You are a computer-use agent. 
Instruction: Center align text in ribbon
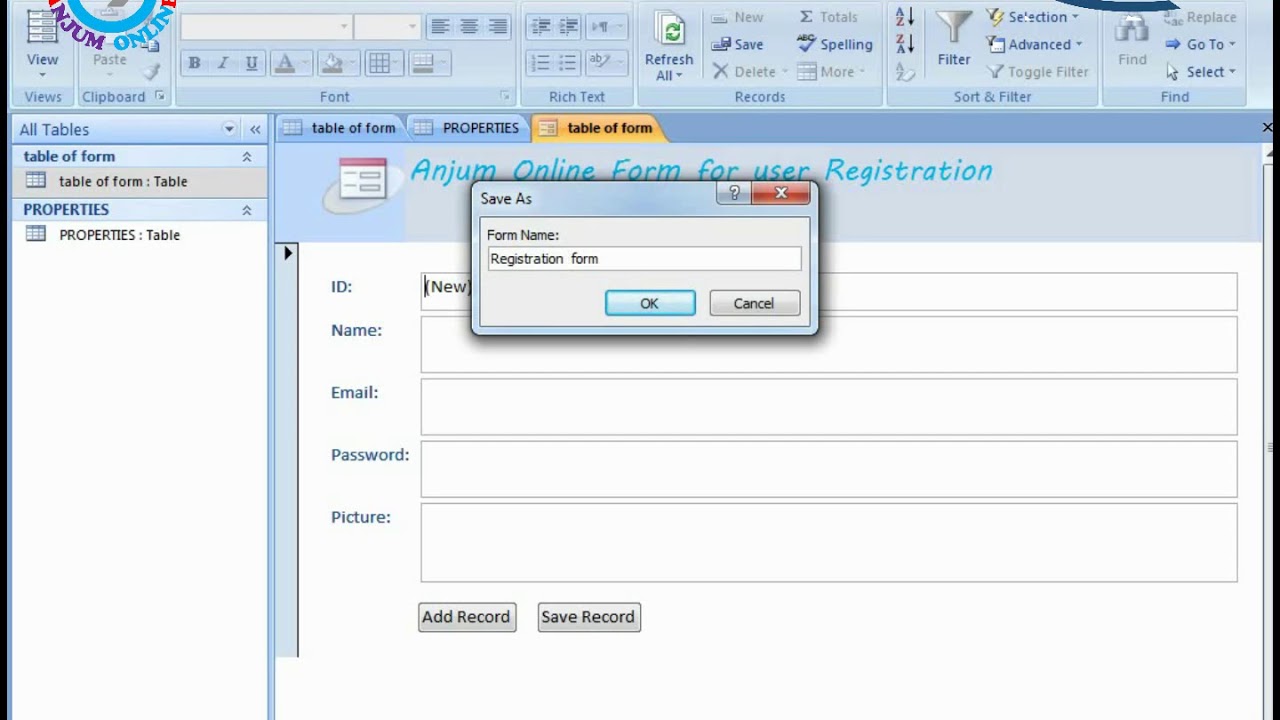pyautogui.click(x=469, y=27)
